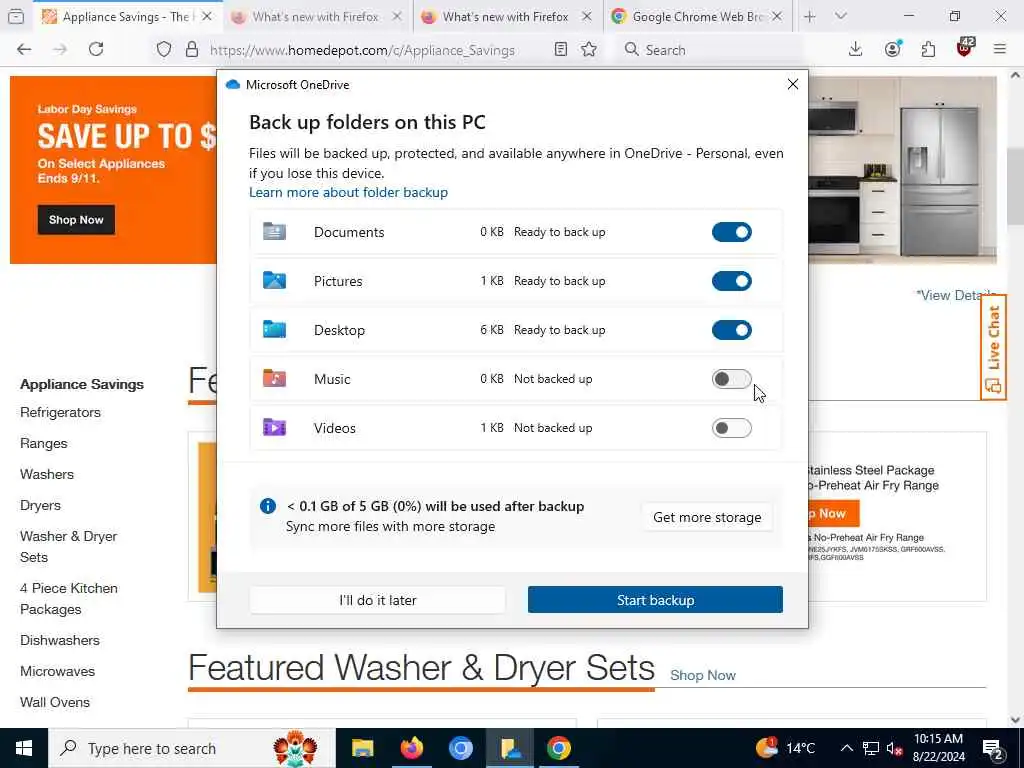The image size is (1024, 768).
Task: Click the Videos folder icon
Action: (x=274, y=427)
